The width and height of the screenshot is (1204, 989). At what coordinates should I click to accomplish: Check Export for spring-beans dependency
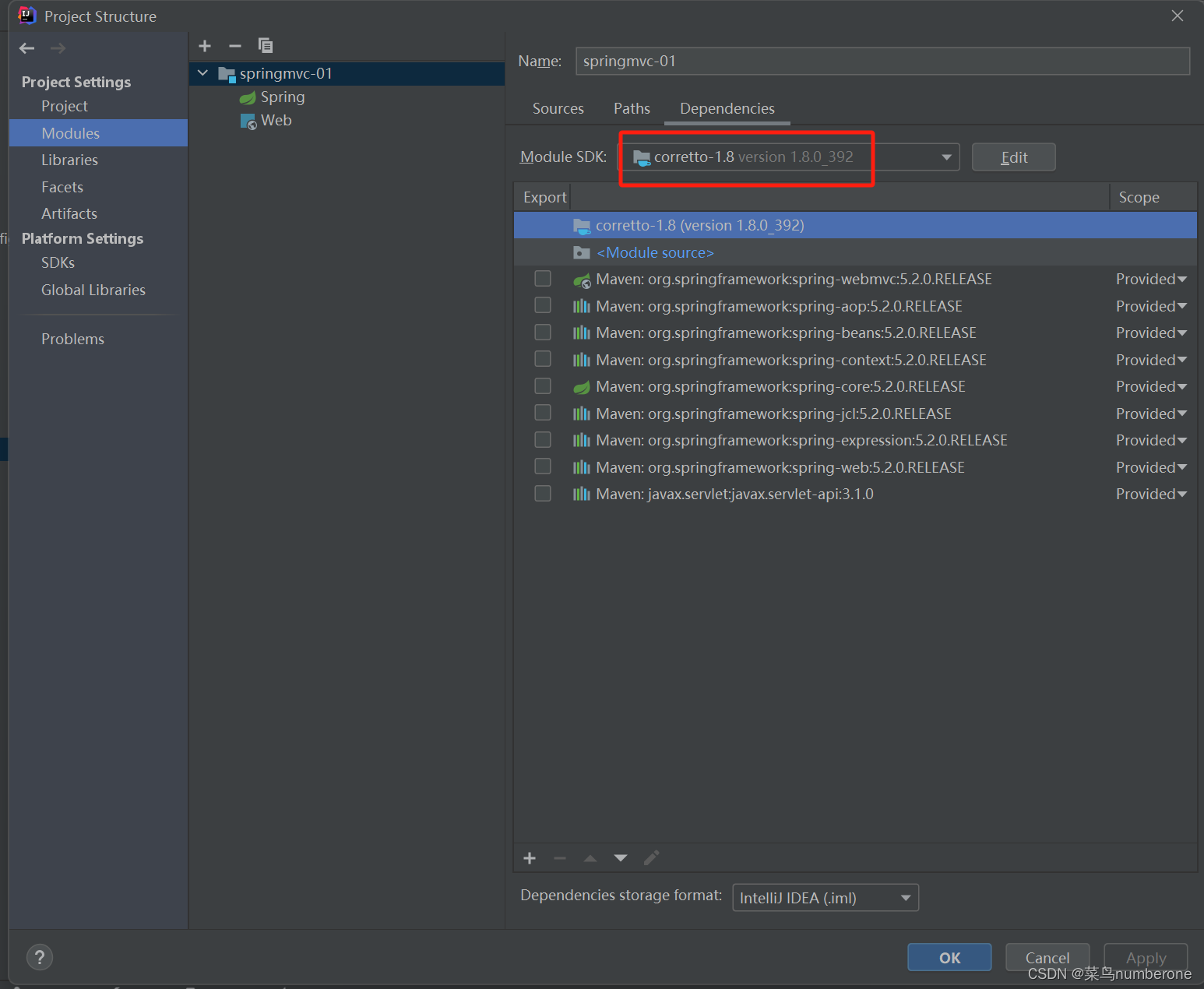[x=543, y=333]
